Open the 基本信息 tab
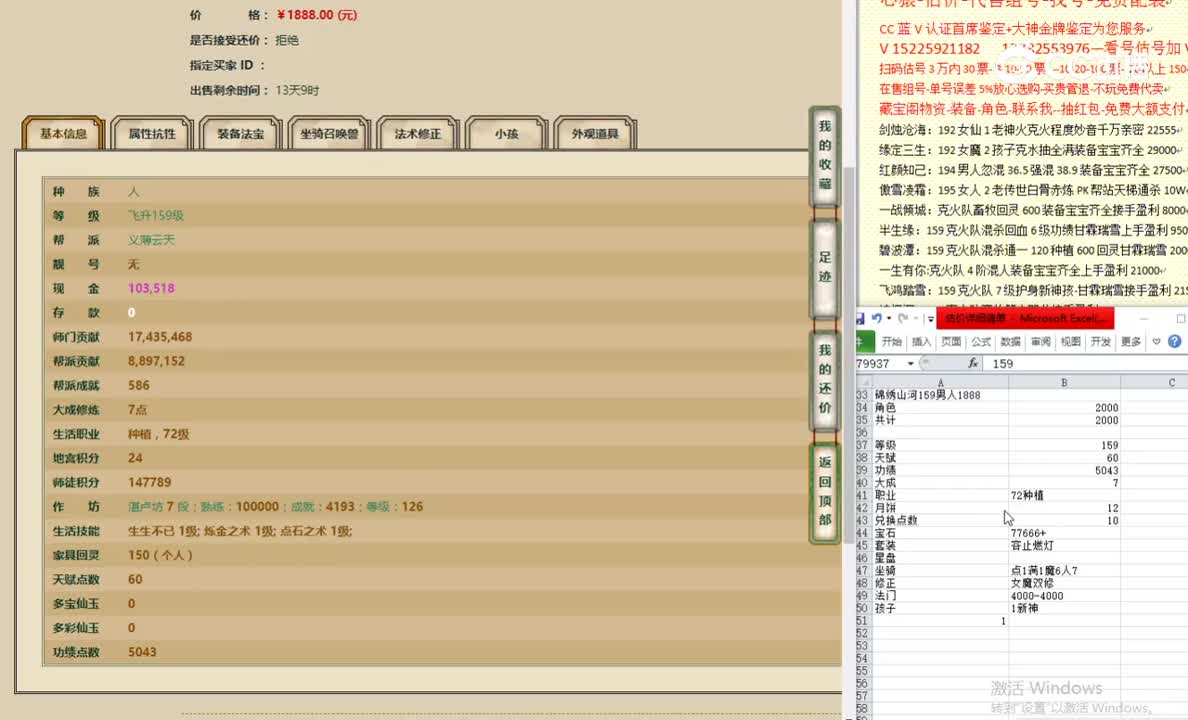Image resolution: width=1188 pixels, height=720 pixels. tap(64, 133)
